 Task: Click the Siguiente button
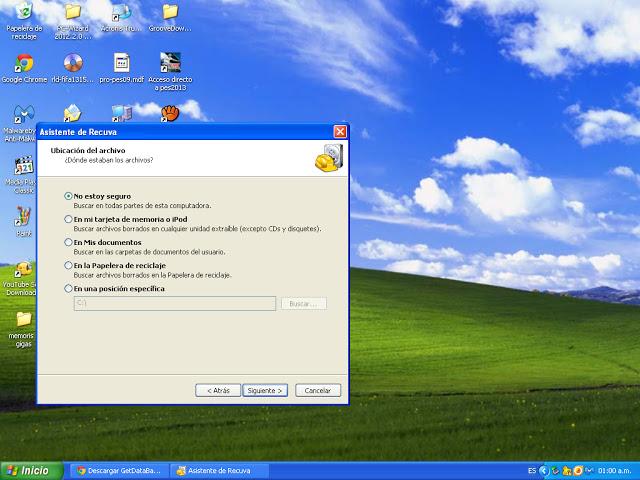click(265, 390)
